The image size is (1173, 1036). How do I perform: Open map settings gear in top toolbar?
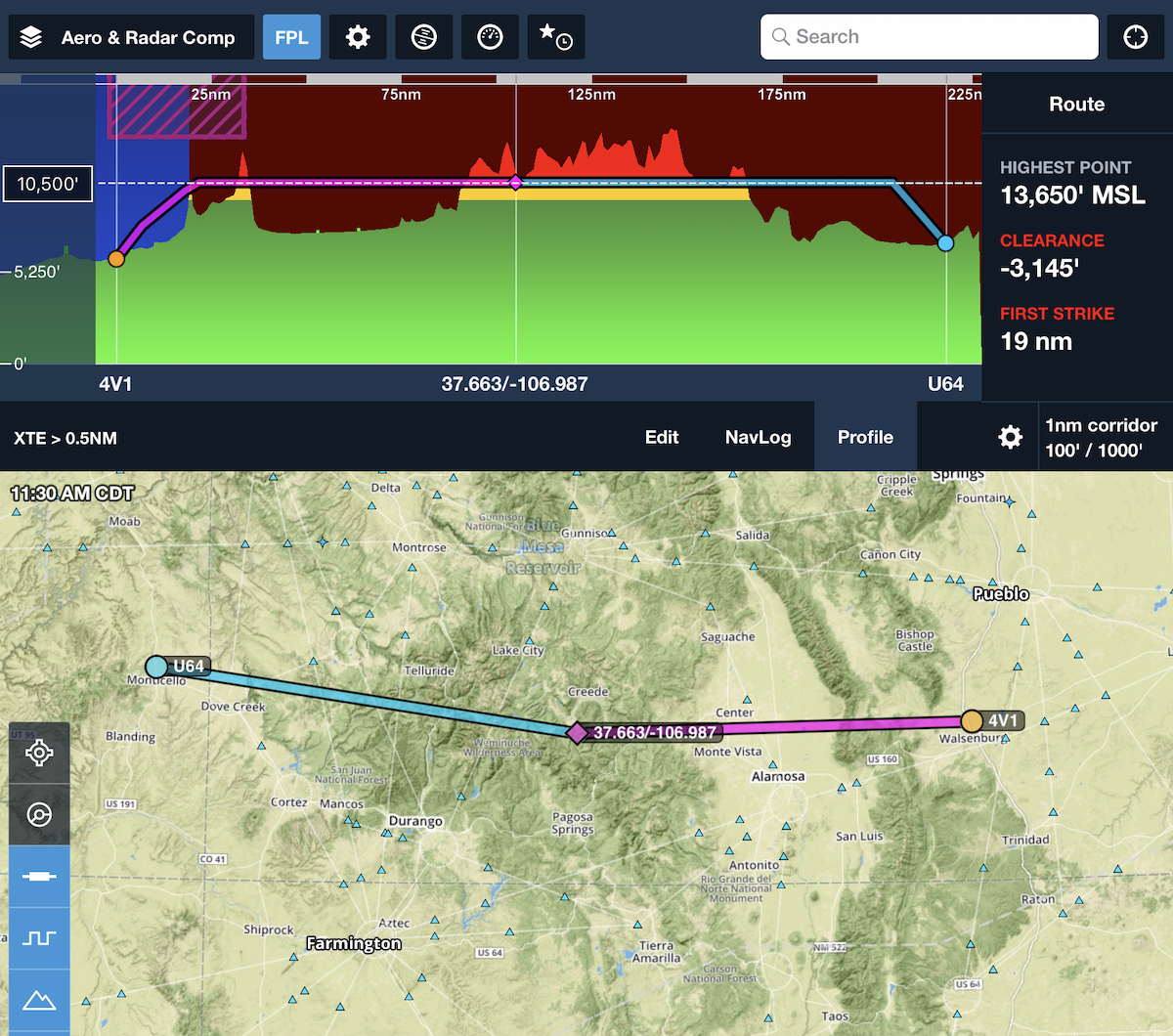(x=358, y=37)
